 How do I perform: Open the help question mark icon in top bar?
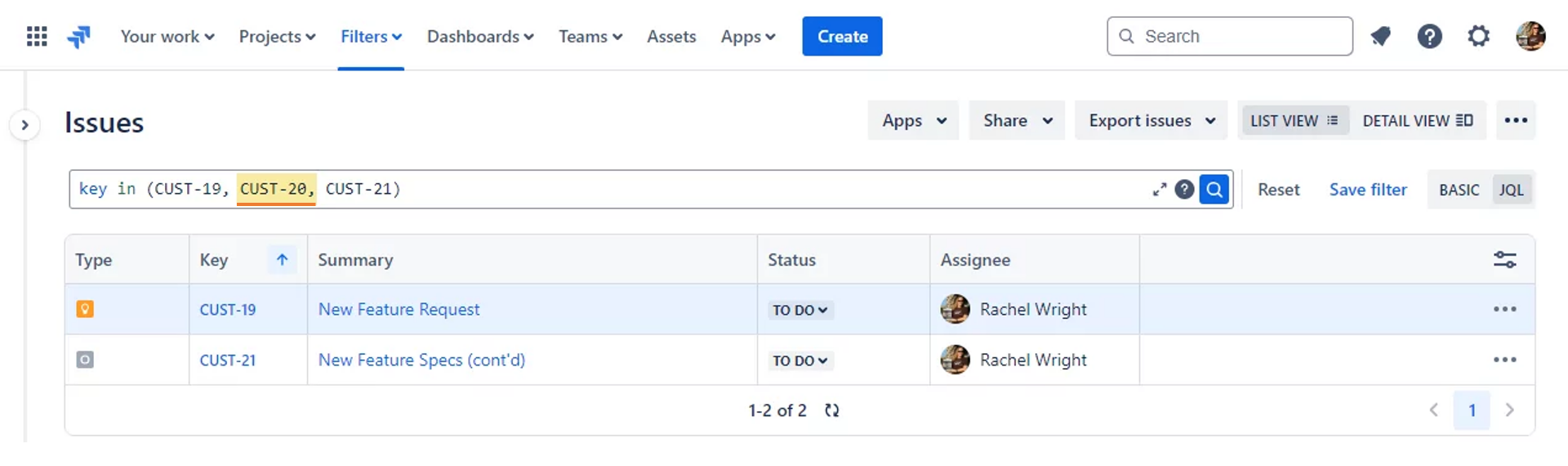(x=1429, y=36)
